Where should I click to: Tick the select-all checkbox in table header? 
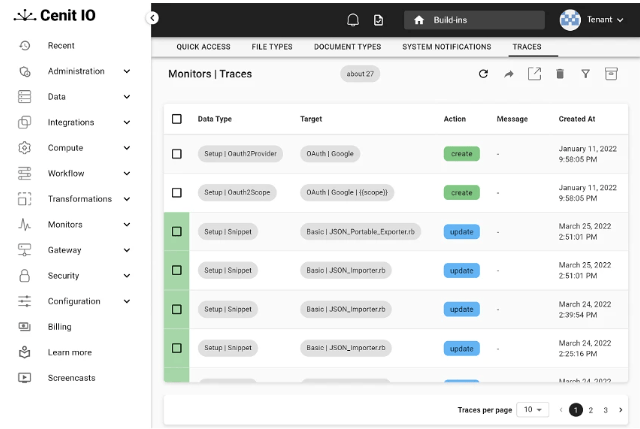(177, 119)
